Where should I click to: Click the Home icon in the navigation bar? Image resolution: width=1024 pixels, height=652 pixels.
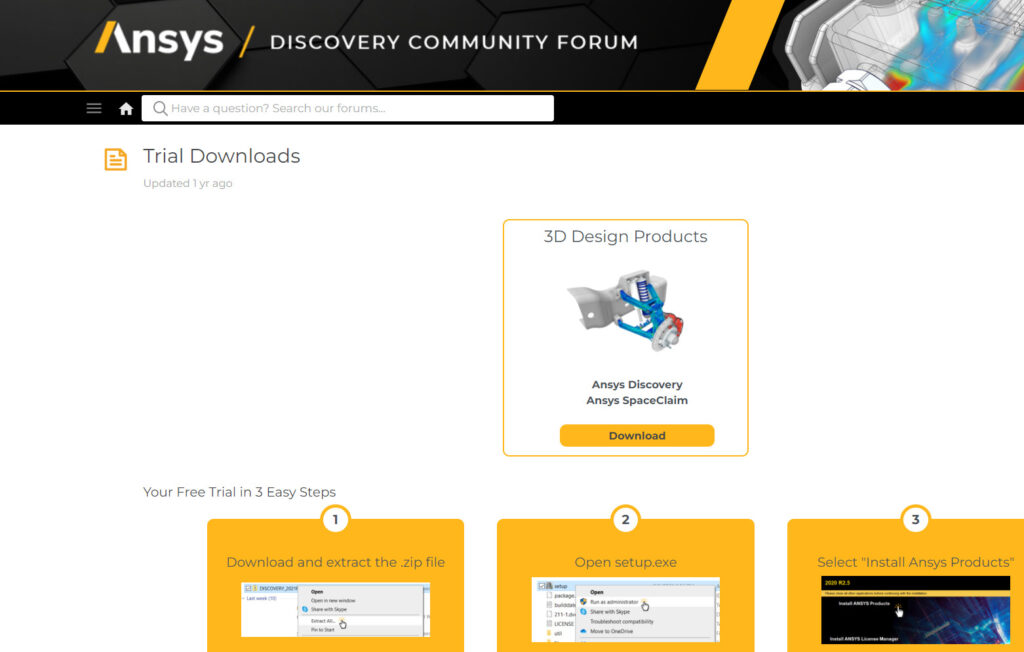(x=125, y=108)
